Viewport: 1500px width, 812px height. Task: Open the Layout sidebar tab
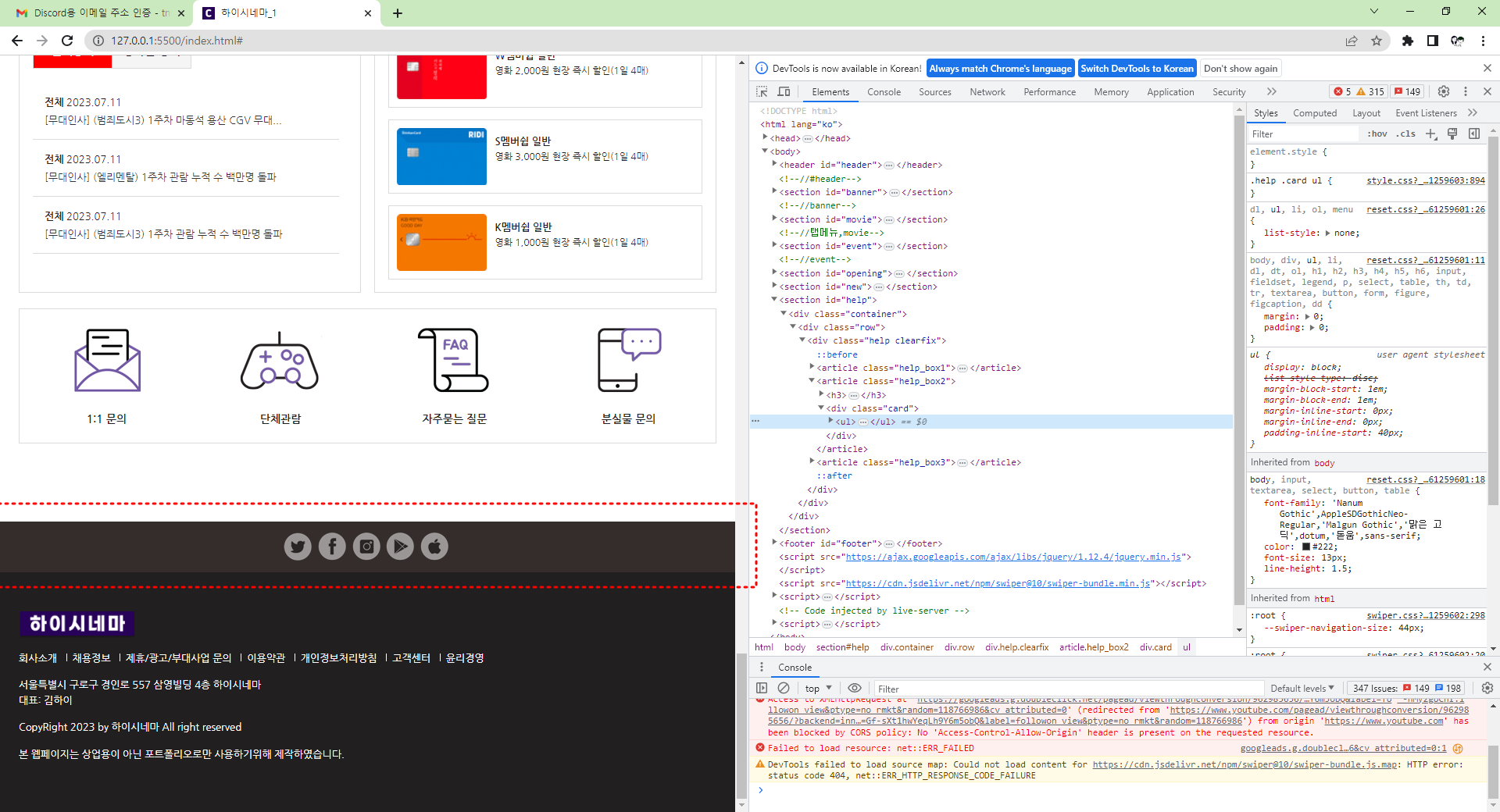click(1366, 112)
